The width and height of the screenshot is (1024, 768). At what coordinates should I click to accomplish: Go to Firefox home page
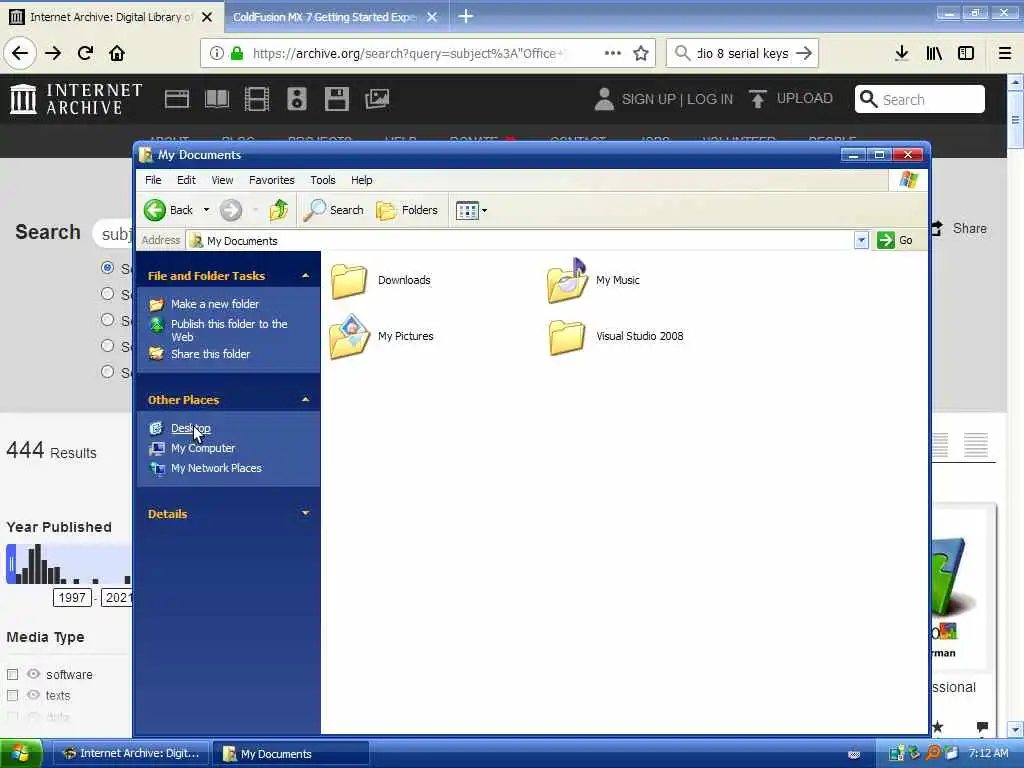click(x=117, y=53)
